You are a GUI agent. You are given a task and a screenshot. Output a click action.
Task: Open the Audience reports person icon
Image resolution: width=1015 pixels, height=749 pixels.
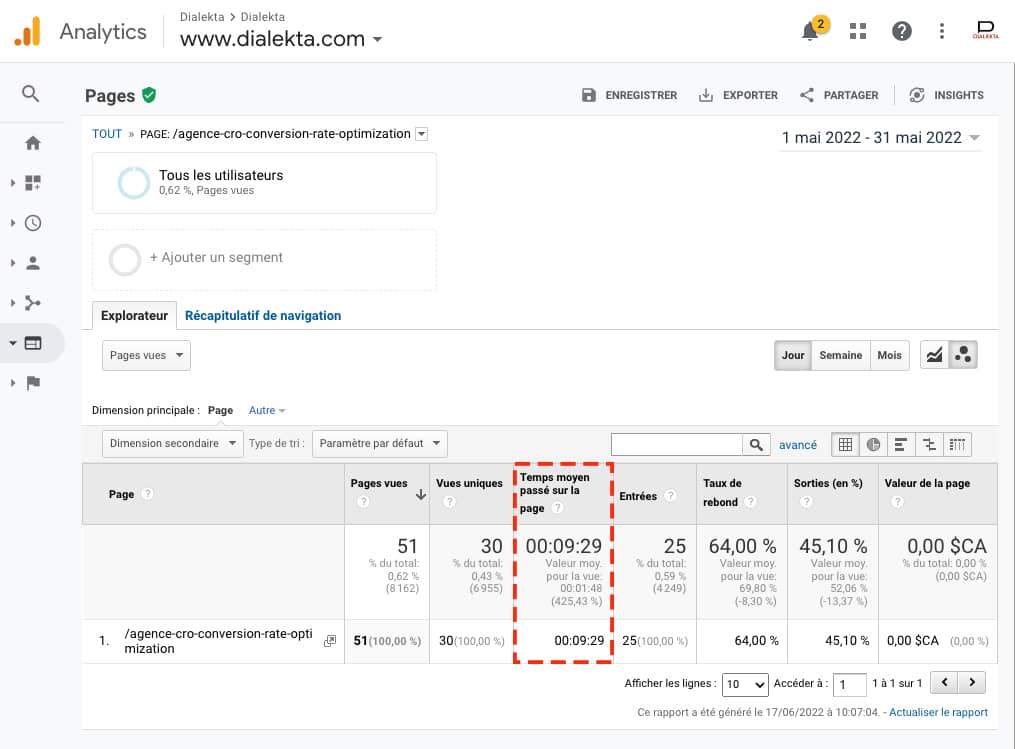click(x=31, y=262)
